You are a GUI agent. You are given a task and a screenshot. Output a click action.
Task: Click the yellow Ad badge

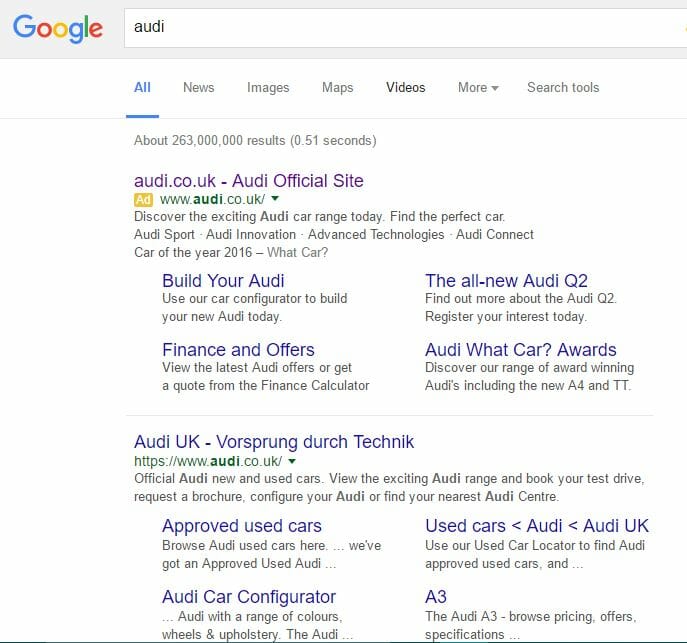click(x=143, y=200)
